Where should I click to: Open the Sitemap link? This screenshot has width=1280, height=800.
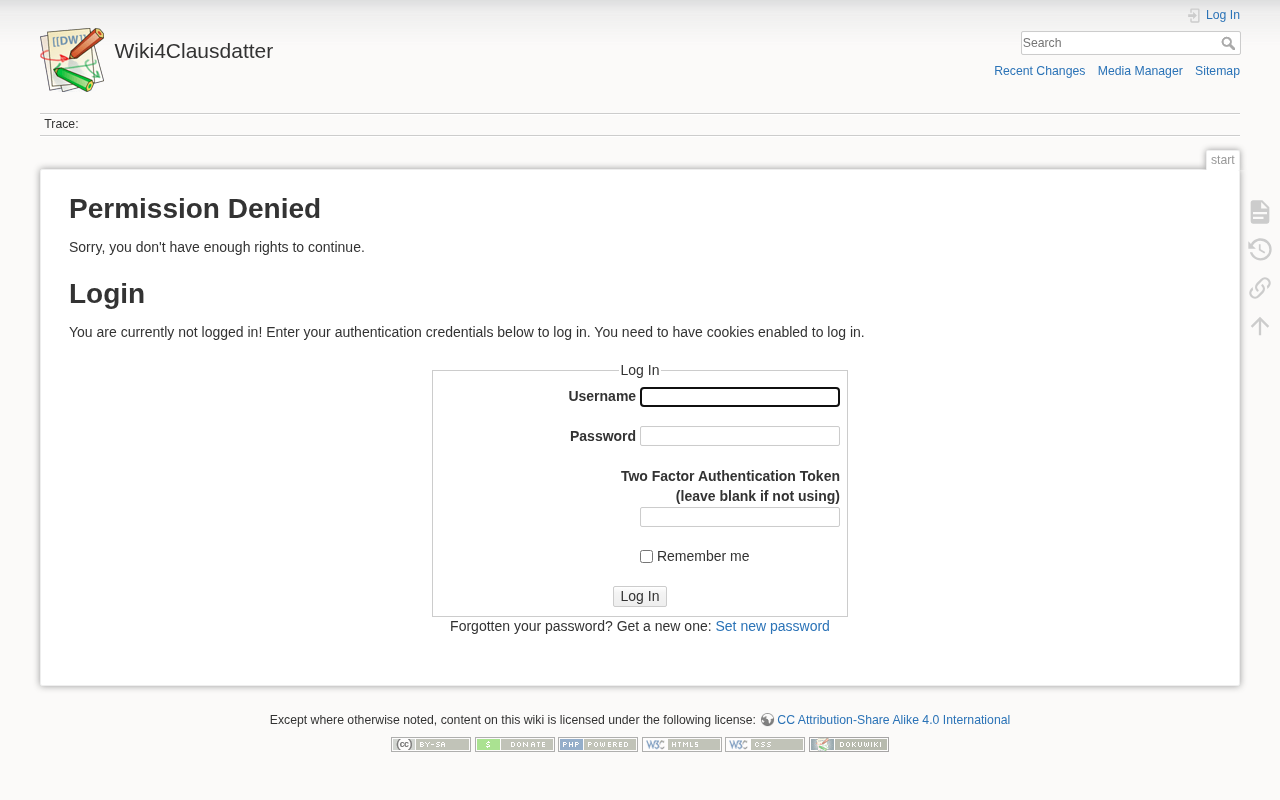tap(1217, 71)
